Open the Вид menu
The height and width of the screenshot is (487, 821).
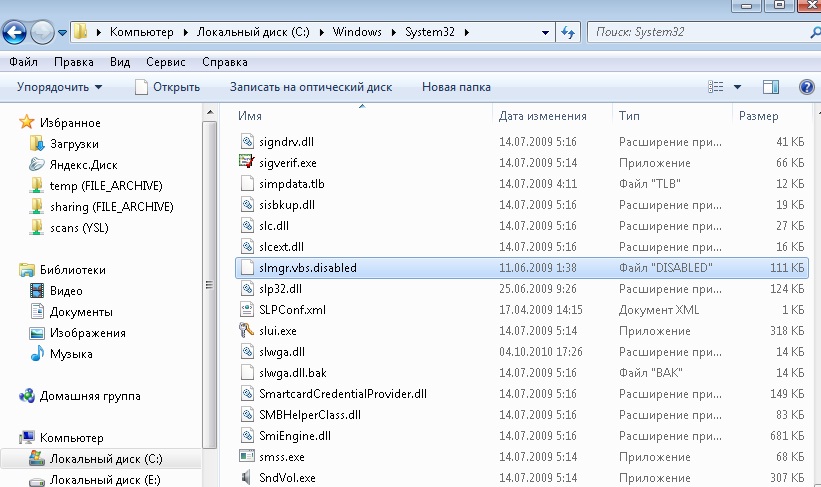(x=120, y=62)
